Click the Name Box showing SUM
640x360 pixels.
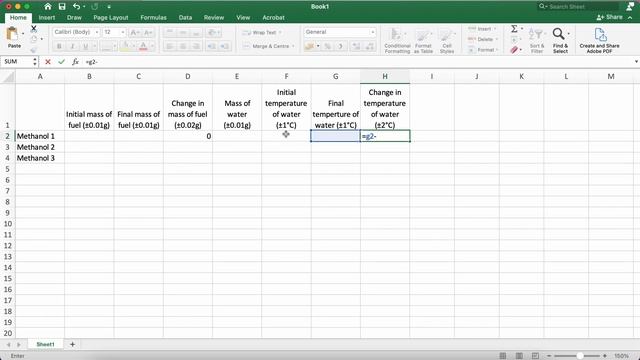pyautogui.click(x=16, y=62)
